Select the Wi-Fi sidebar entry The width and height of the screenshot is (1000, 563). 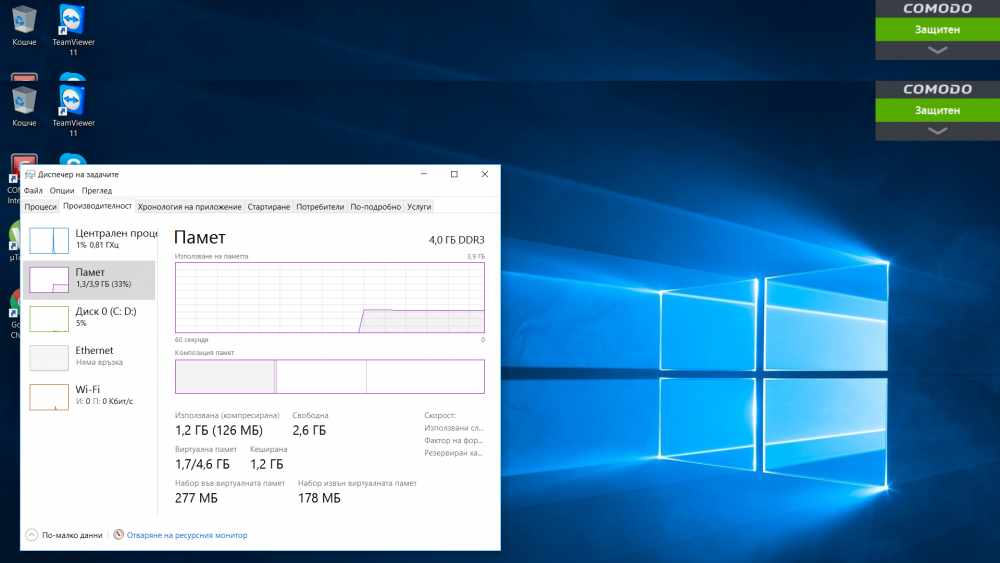[89, 396]
